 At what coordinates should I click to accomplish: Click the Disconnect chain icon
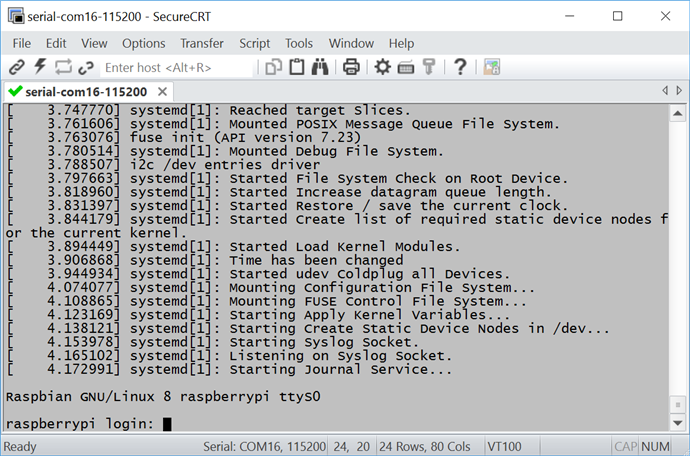(86, 67)
